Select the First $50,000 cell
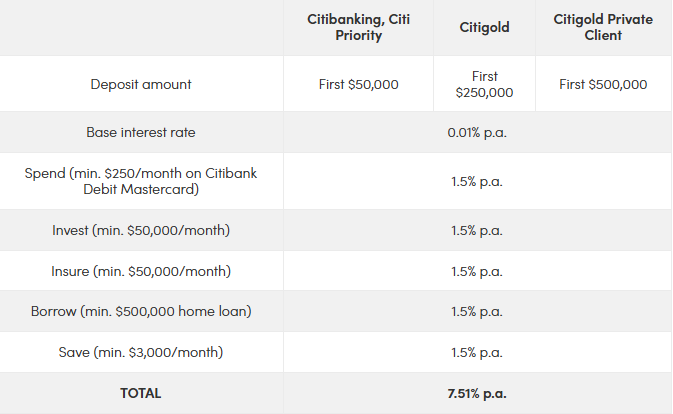Image resolution: width=673 pixels, height=414 pixels. 358,84
